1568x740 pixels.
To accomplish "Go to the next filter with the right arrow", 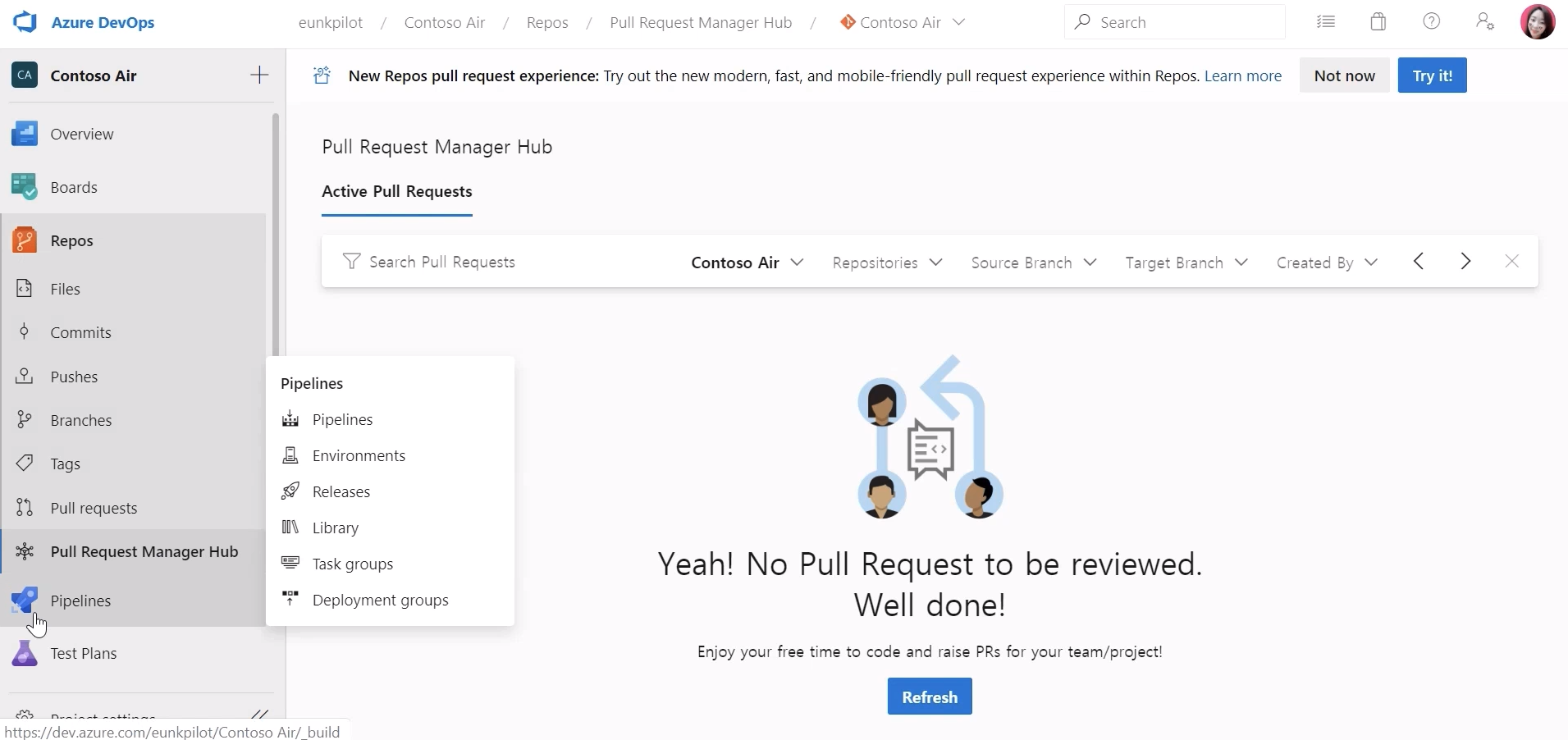I will [1465, 262].
